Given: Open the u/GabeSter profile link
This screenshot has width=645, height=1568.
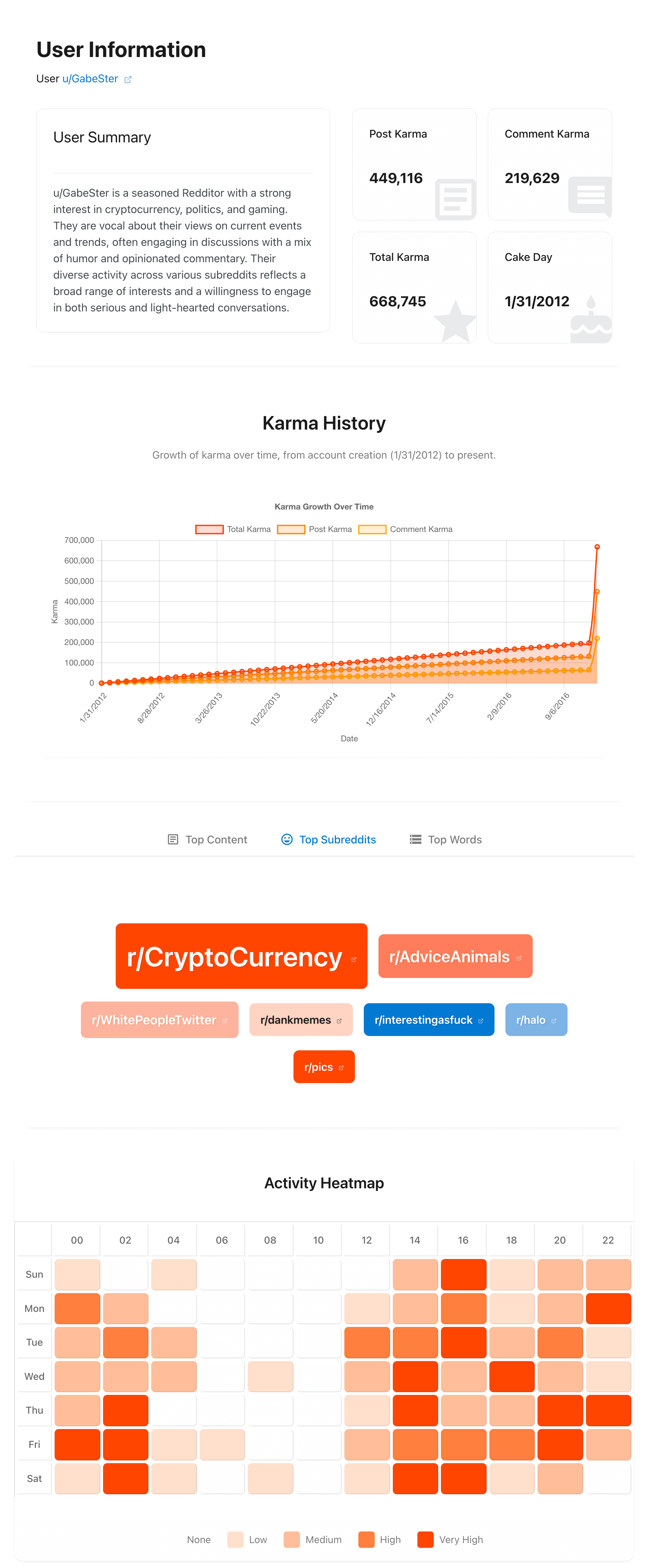Looking at the screenshot, I should pyautogui.click(x=90, y=79).
